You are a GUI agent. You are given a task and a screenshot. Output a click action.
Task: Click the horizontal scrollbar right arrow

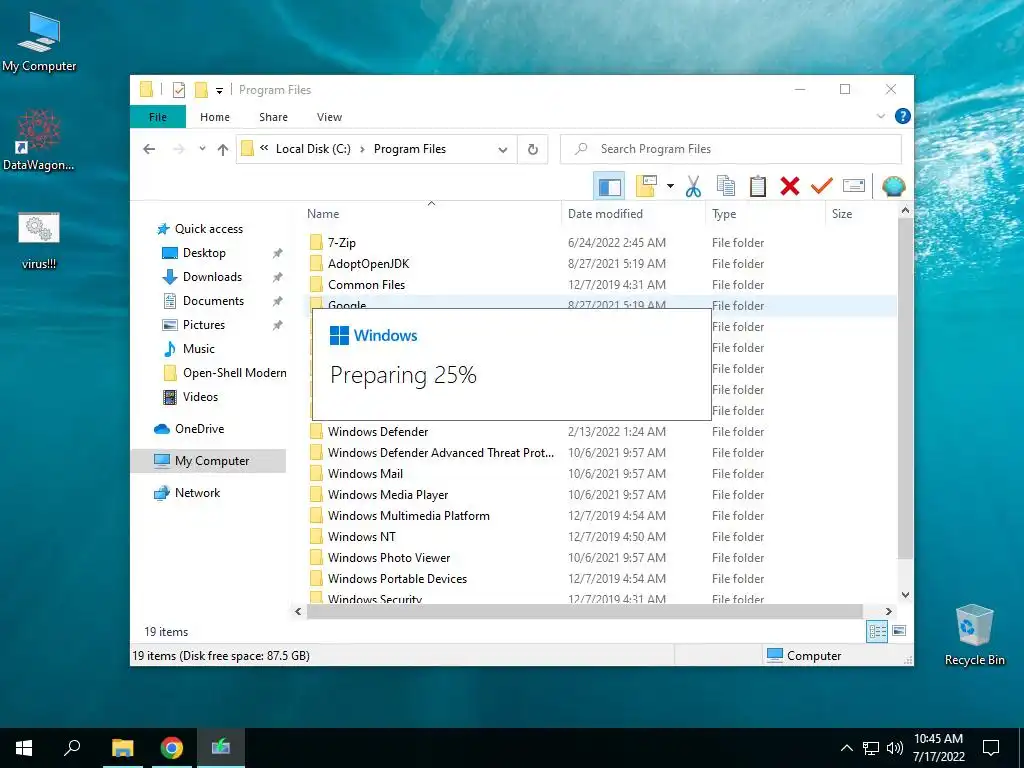[x=888, y=611]
